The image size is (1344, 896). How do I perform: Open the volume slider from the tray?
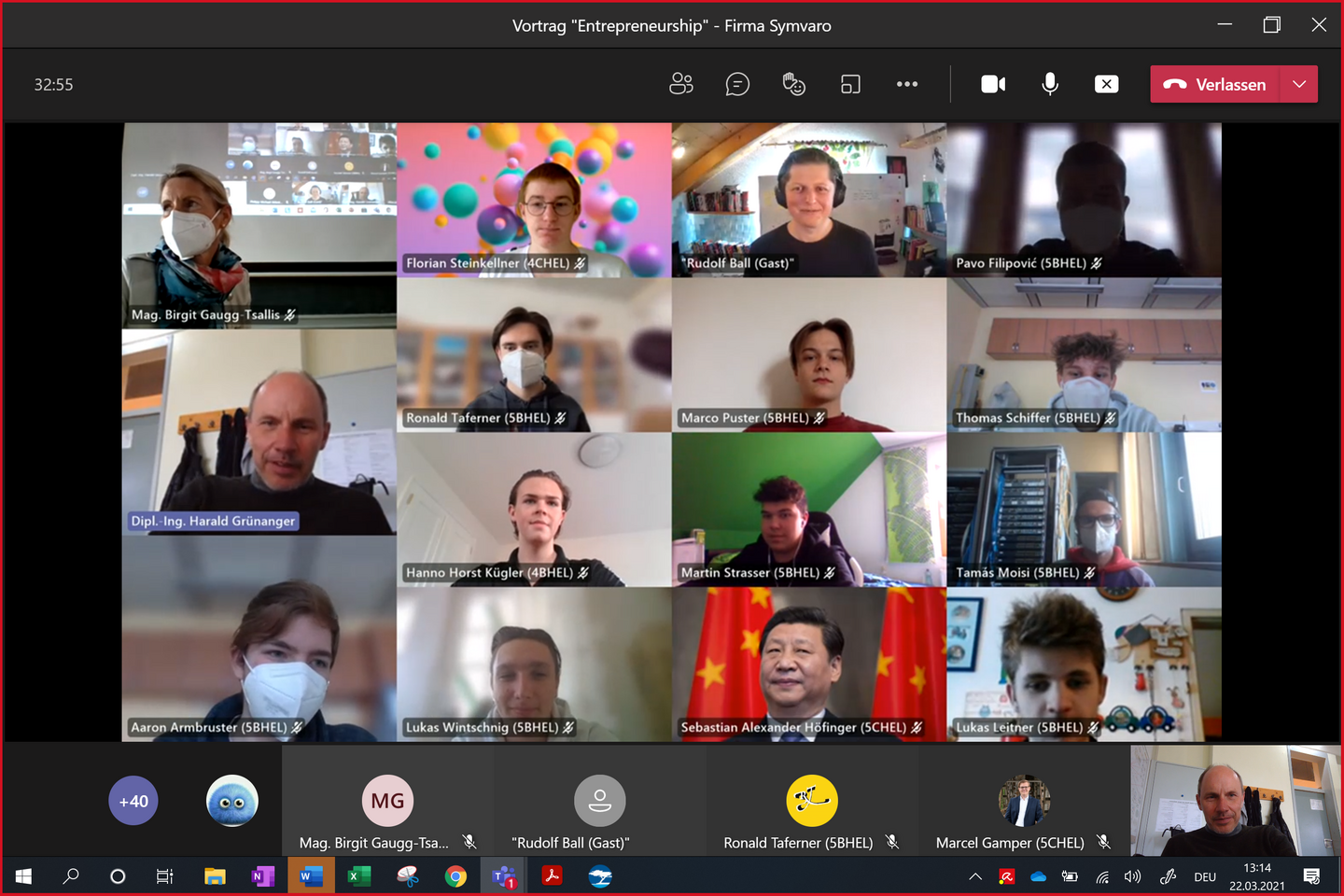(1132, 876)
